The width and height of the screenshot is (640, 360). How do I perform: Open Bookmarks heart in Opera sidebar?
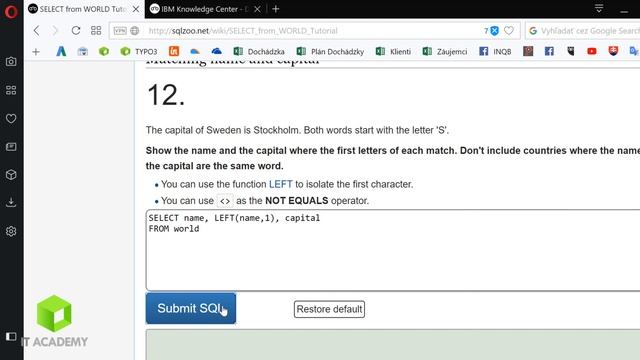[x=11, y=118]
